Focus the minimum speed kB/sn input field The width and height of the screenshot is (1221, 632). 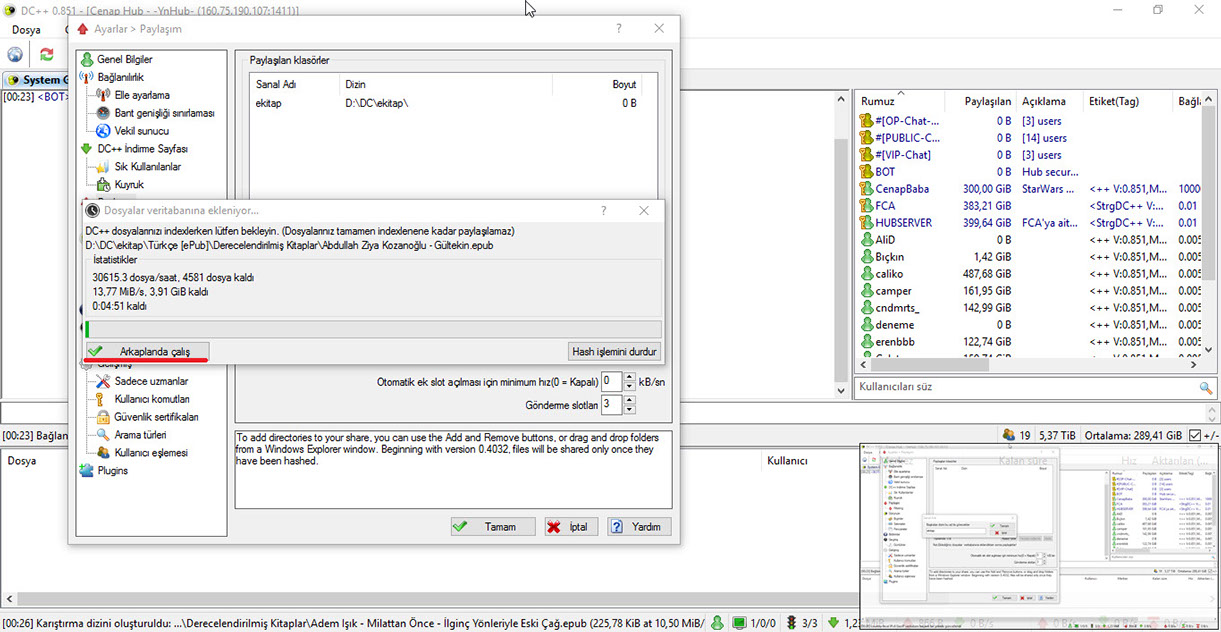click(613, 381)
